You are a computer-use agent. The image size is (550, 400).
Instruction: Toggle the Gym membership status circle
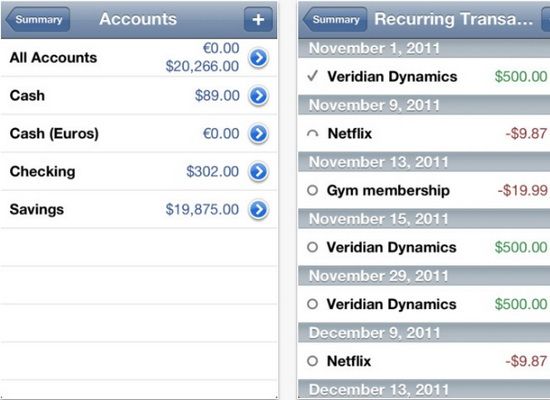[x=313, y=190]
